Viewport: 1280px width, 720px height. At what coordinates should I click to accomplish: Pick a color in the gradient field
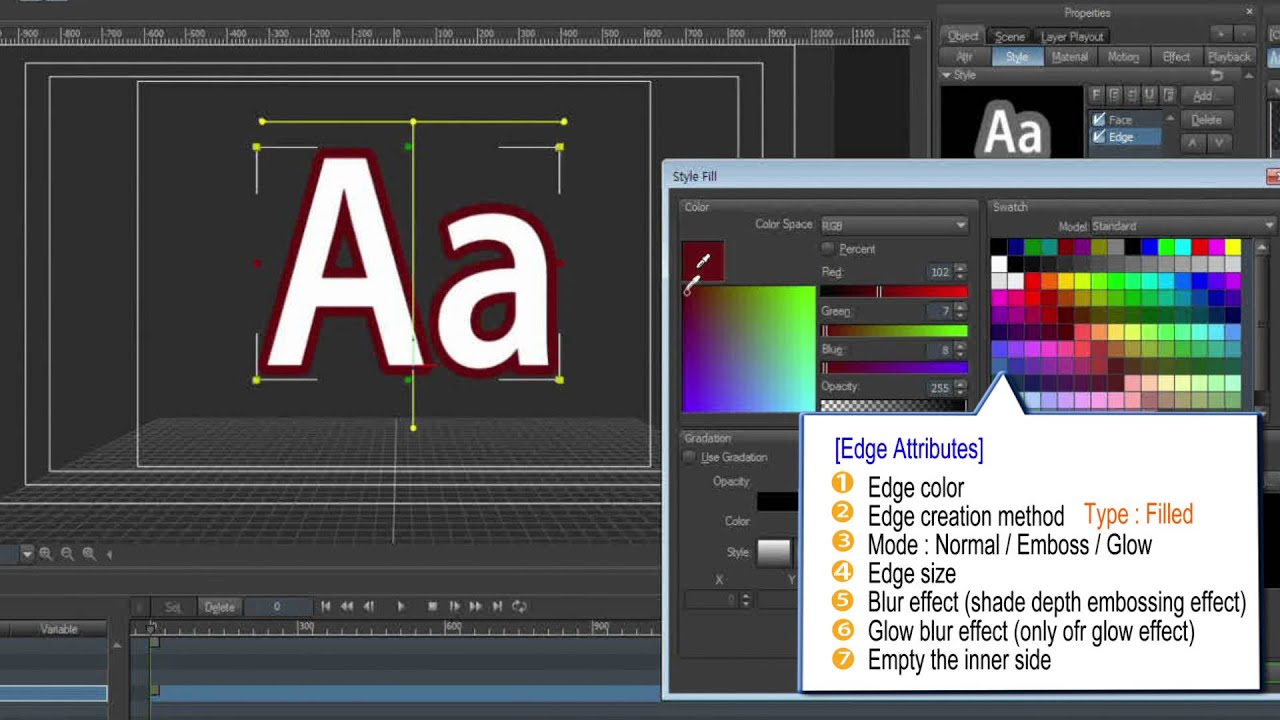point(748,348)
